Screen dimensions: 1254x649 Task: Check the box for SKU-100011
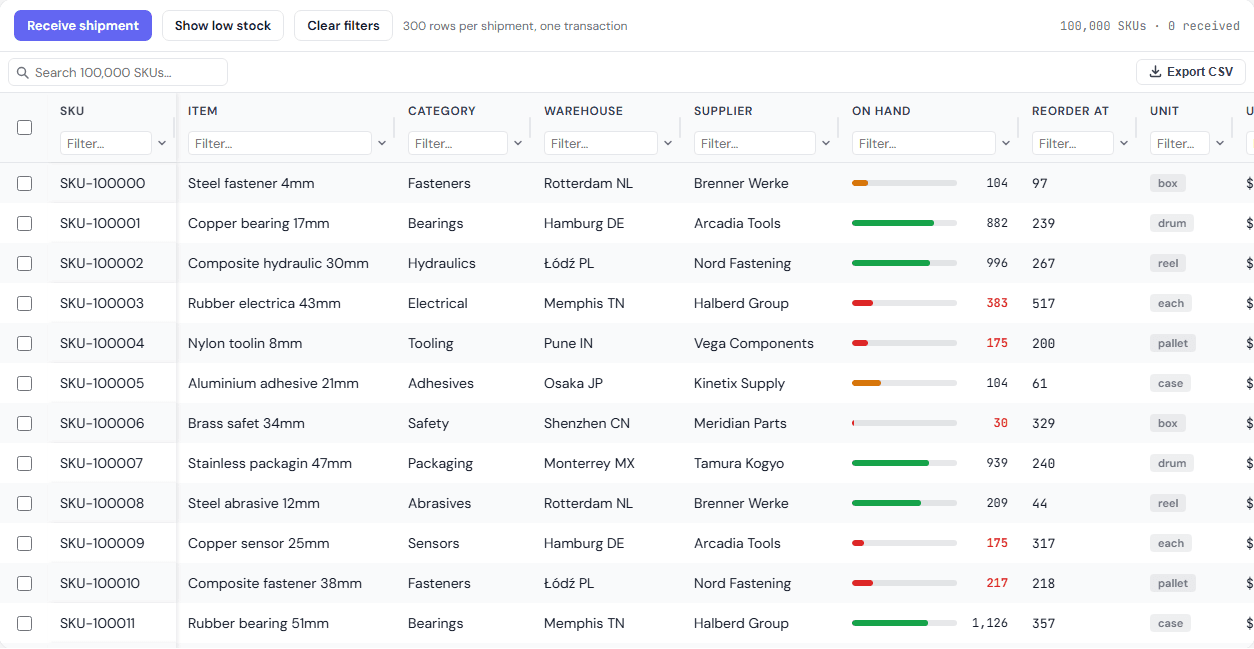[x=24, y=623]
